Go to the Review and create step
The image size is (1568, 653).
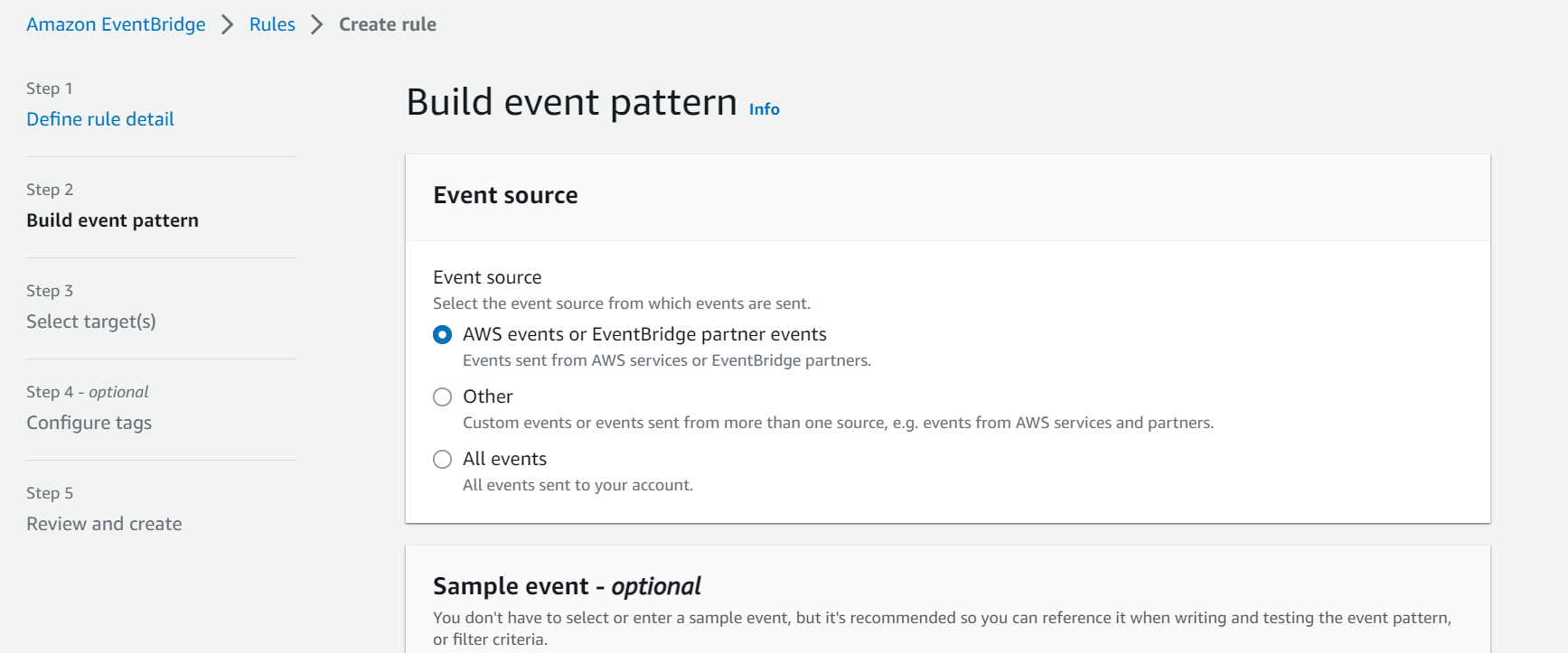[104, 524]
